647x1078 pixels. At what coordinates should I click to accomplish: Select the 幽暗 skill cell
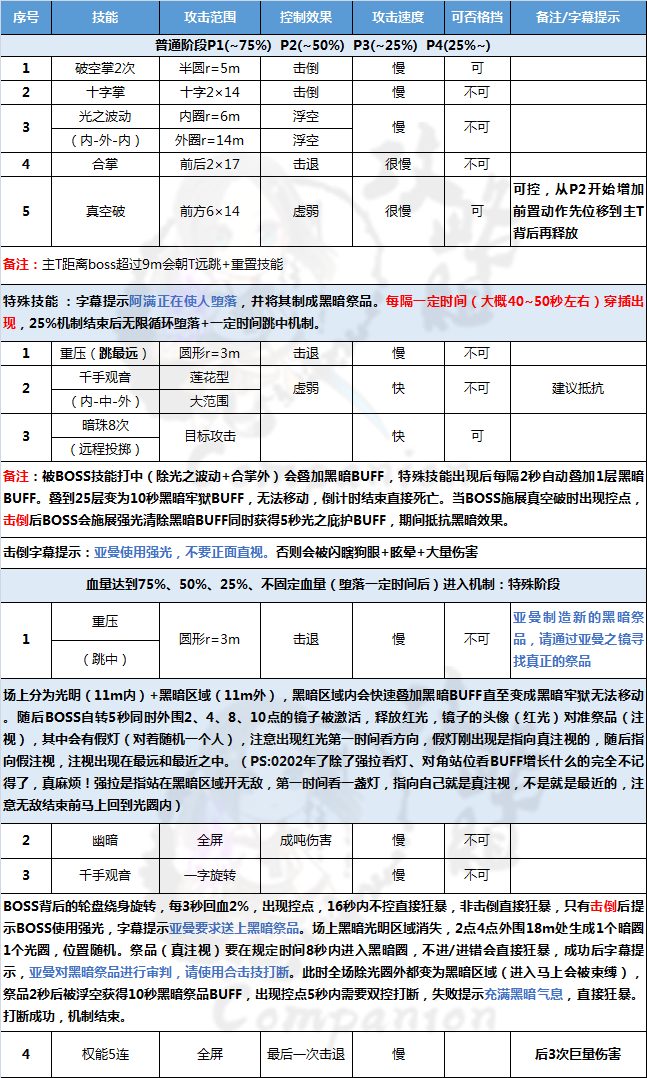105,839
